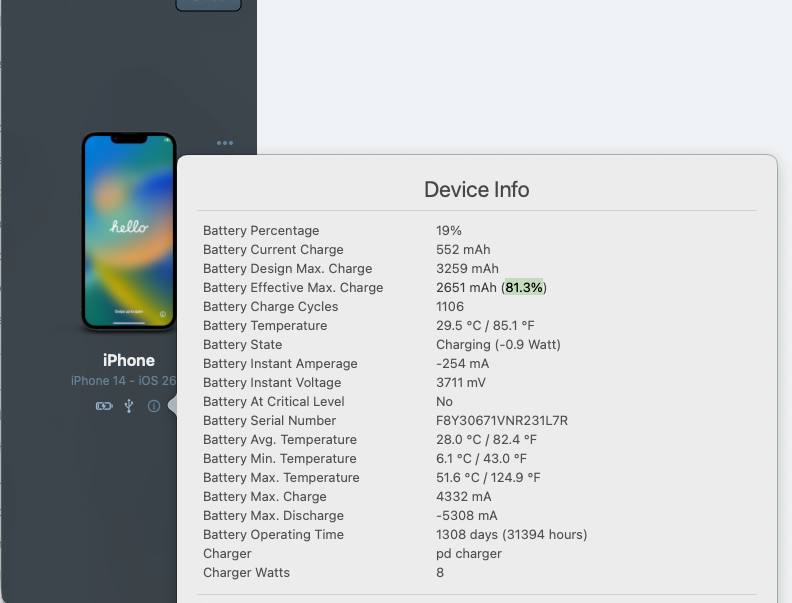
Task: Click the device info icon
Action: pyautogui.click(x=154, y=406)
